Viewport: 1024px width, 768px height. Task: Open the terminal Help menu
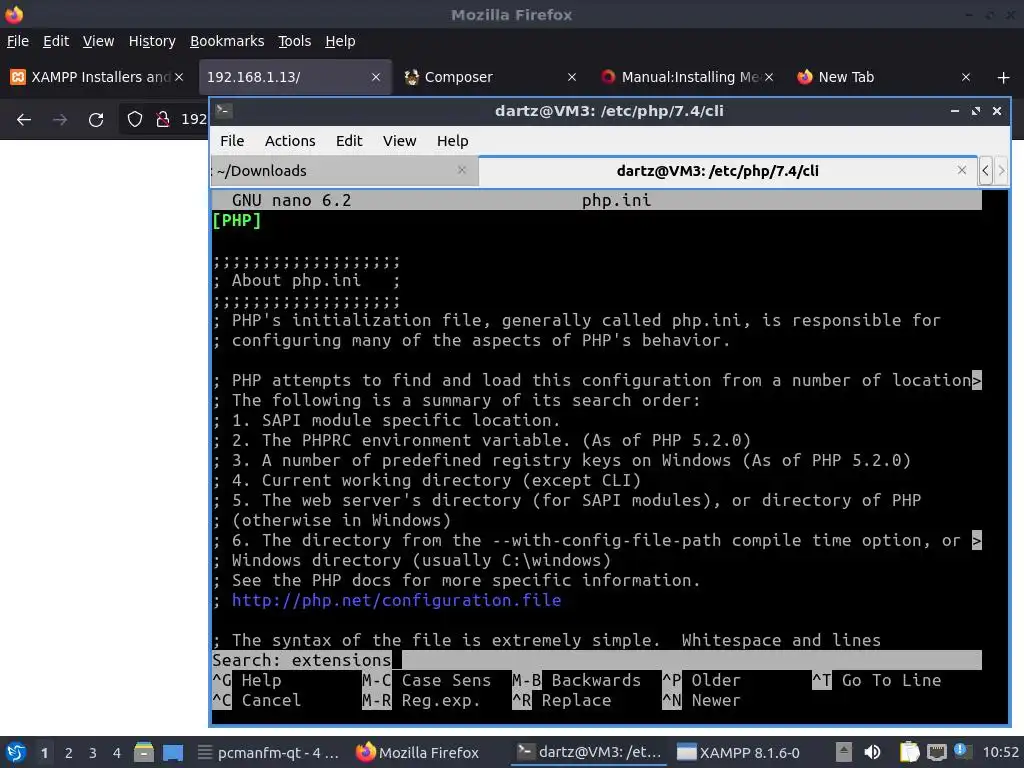(x=453, y=141)
